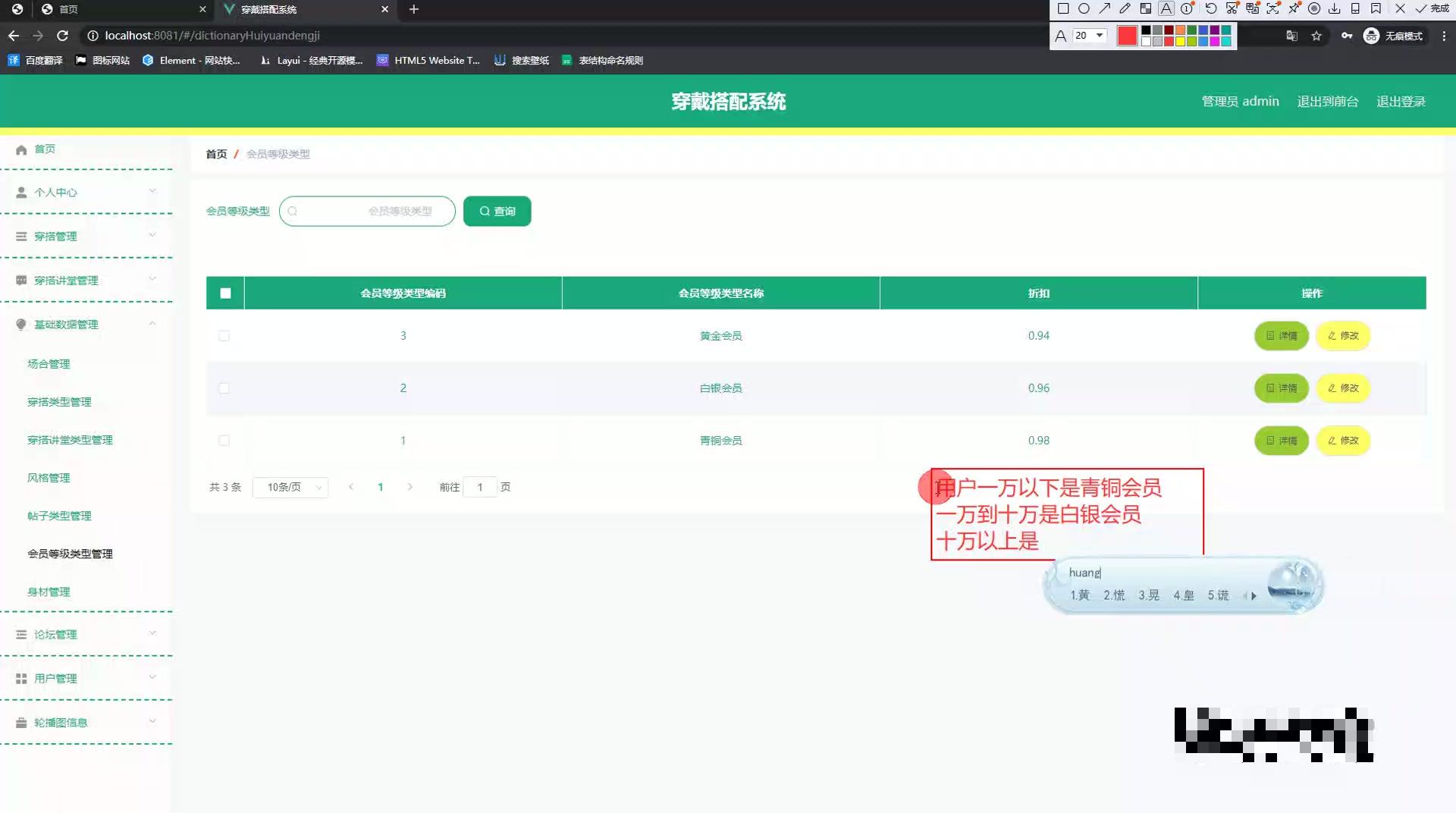The width and height of the screenshot is (1456, 813).
Task: Open the font size 20 dropdown
Action: tap(1090, 36)
